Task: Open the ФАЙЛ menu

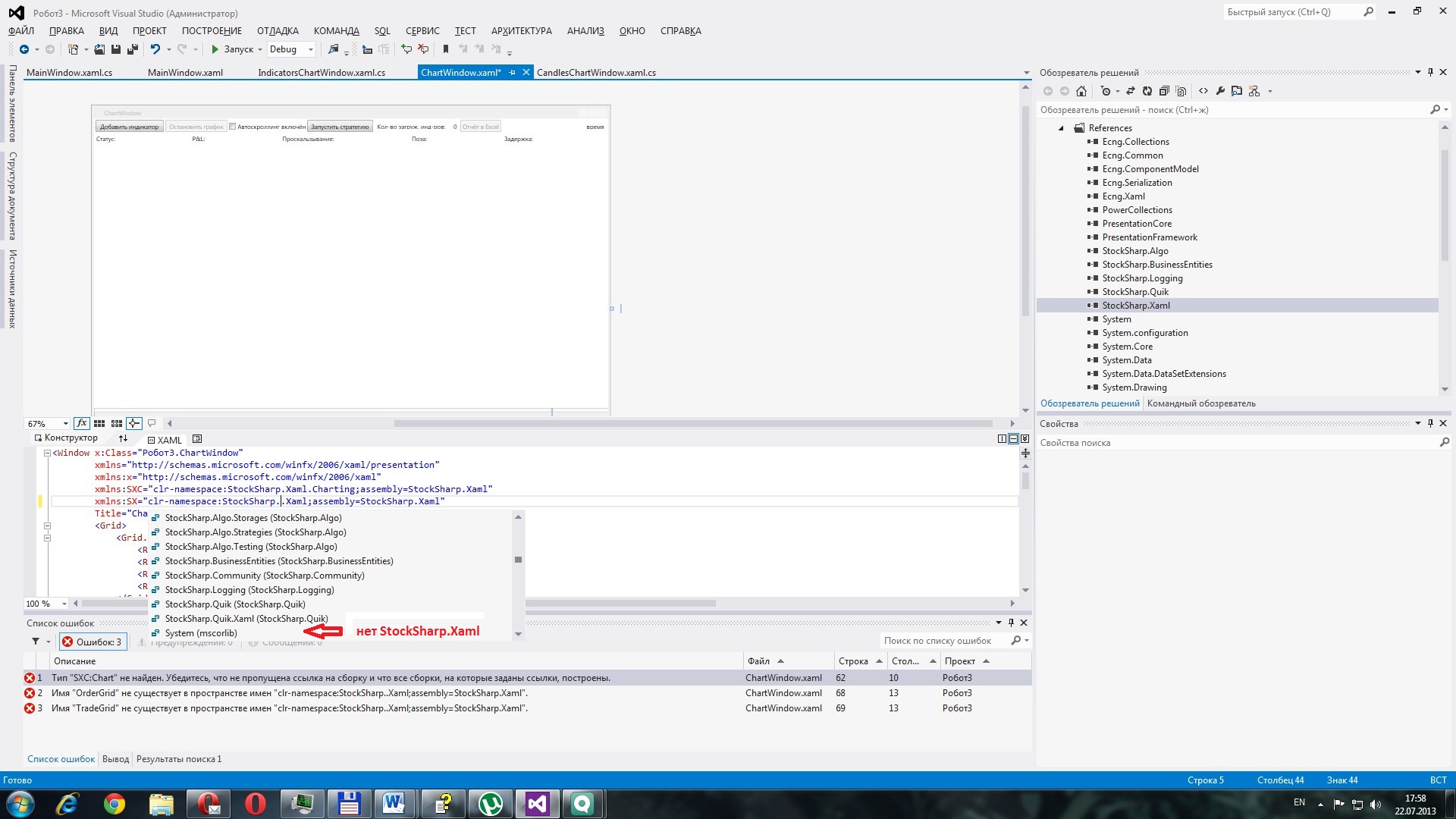Action: 21,31
